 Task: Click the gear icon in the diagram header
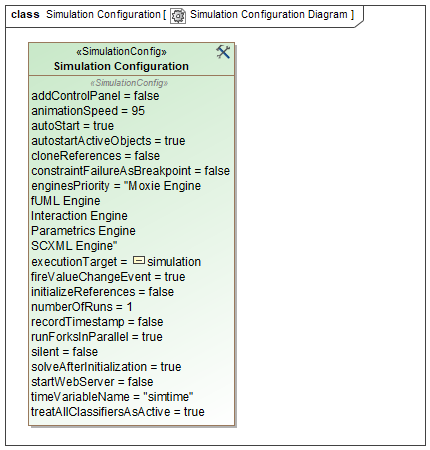point(178,16)
